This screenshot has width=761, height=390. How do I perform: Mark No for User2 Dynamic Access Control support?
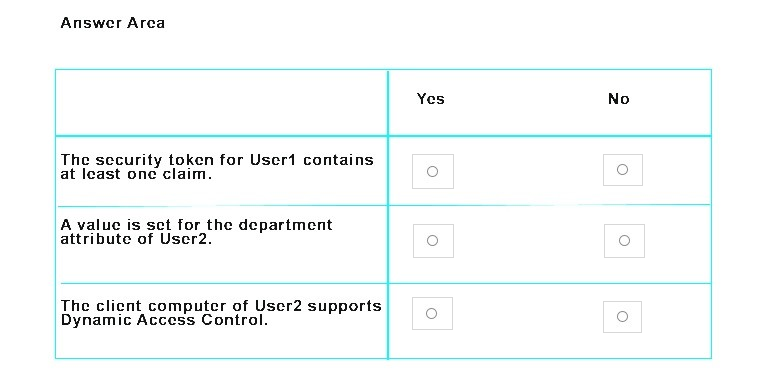tap(622, 317)
